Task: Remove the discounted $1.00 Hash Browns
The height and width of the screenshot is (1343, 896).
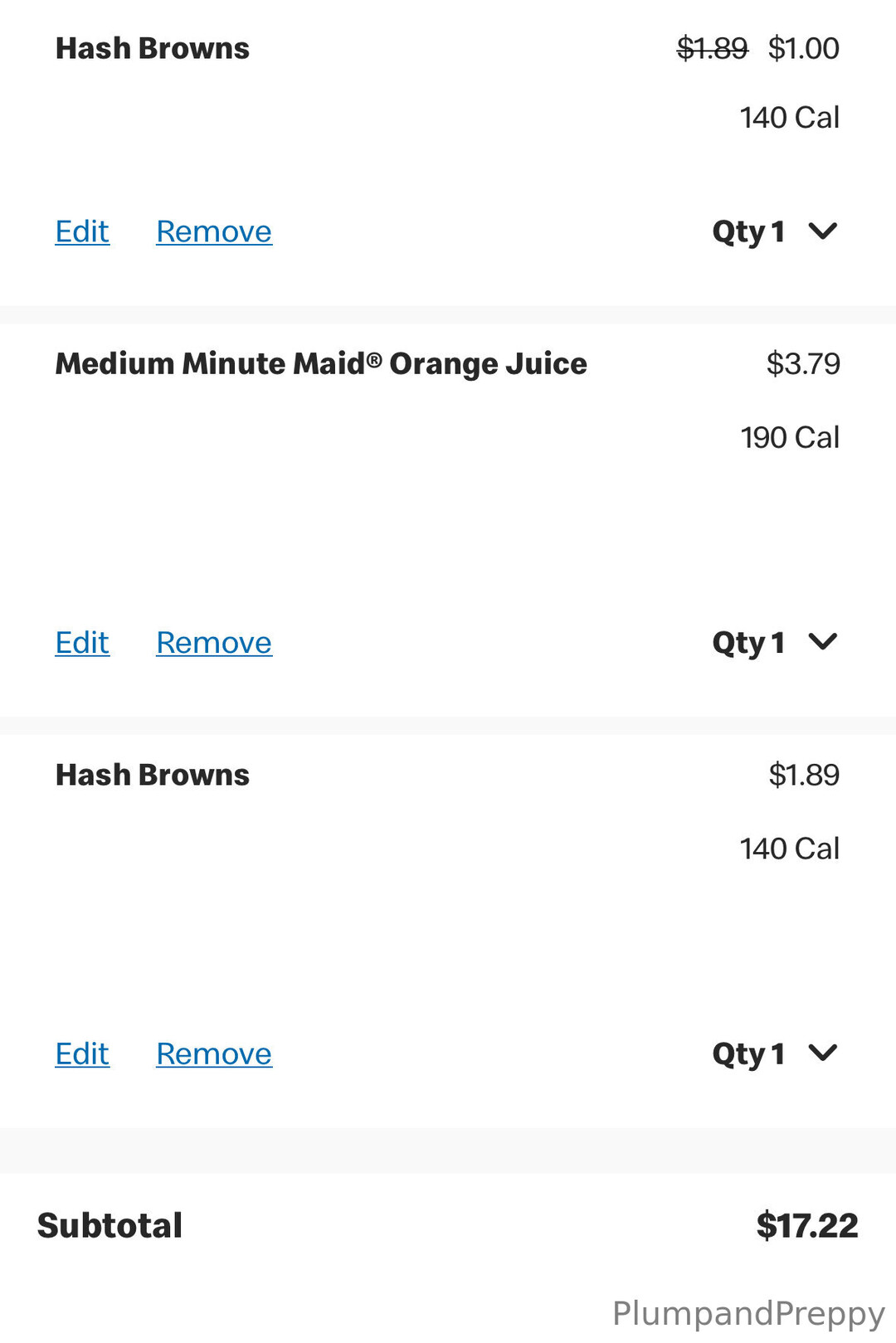Action: pos(213,231)
